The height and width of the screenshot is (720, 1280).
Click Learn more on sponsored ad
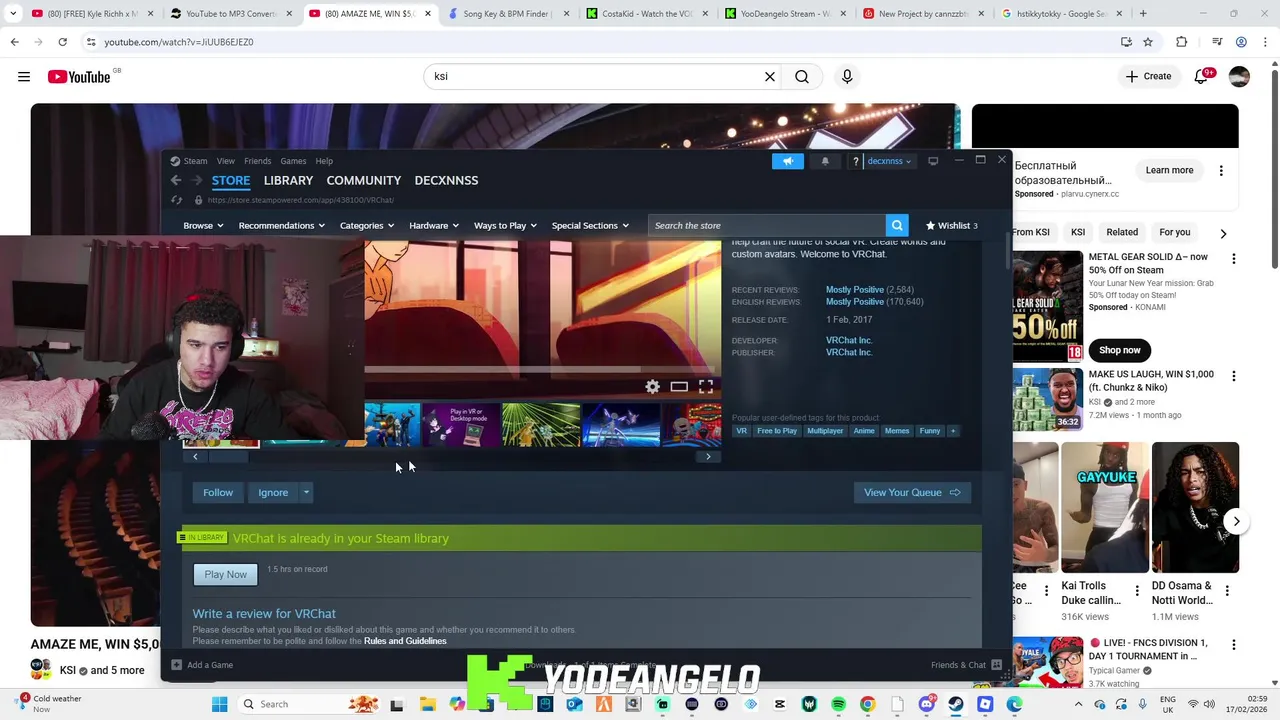(x=1169, y=170)
